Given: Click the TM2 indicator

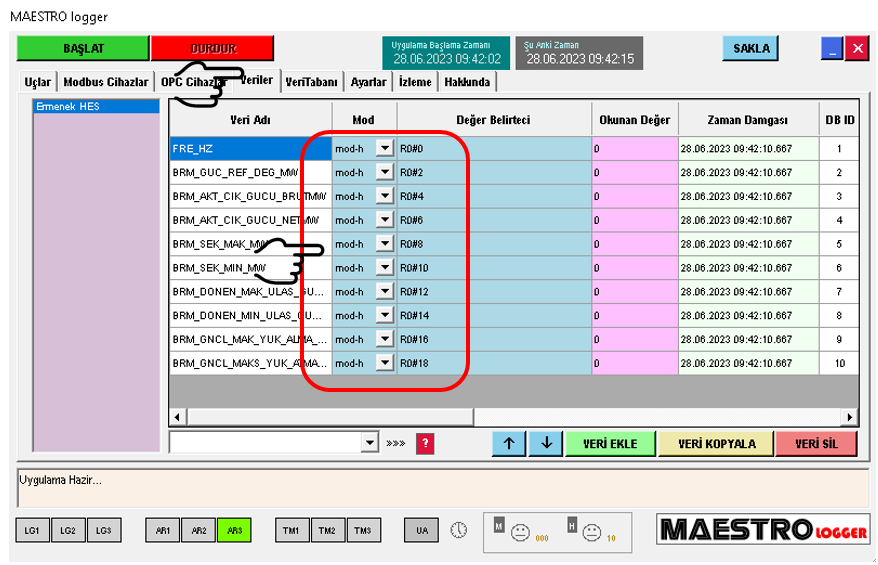Looking at the screenshot, I should click(328, 530).
